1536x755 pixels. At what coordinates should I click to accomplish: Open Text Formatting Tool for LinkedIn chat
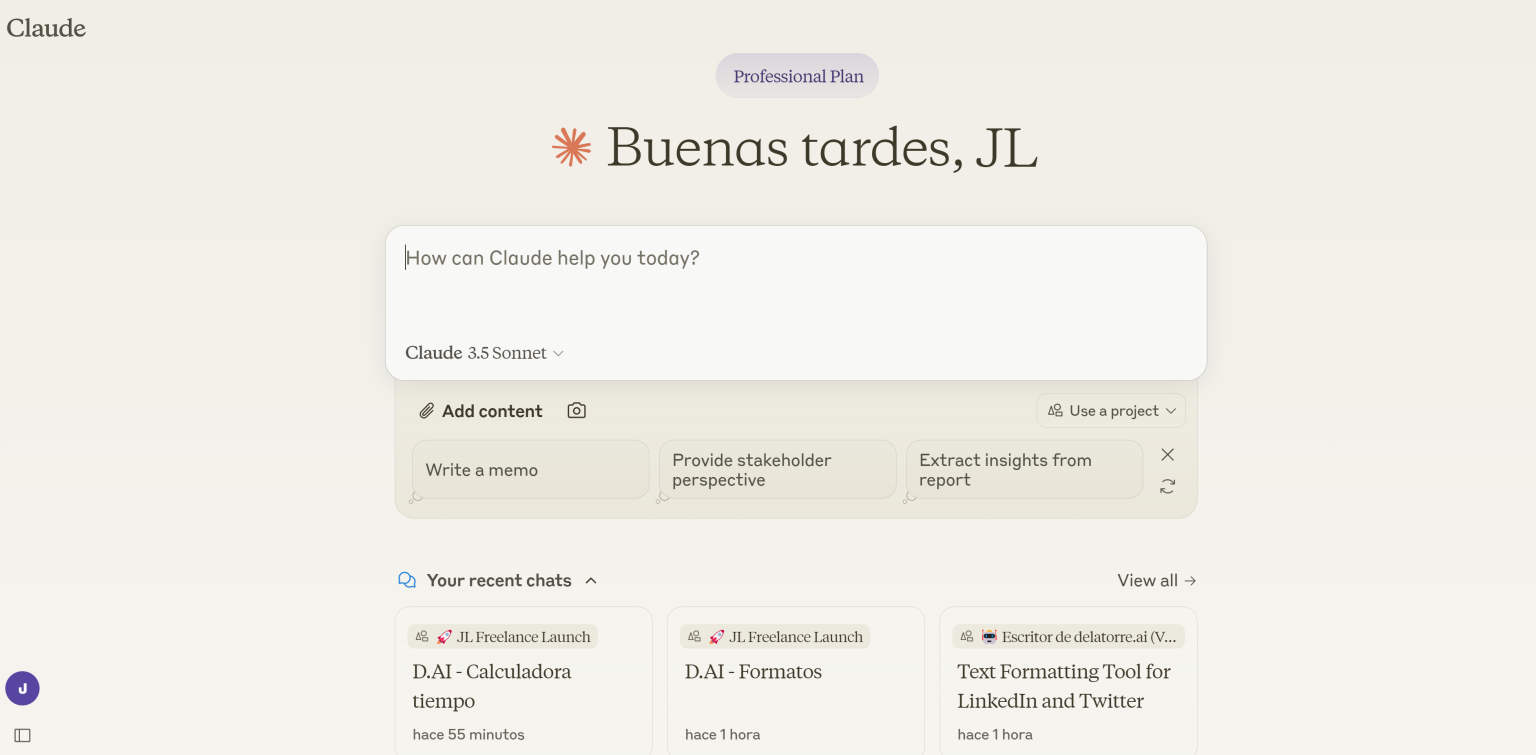point(1067,686)
